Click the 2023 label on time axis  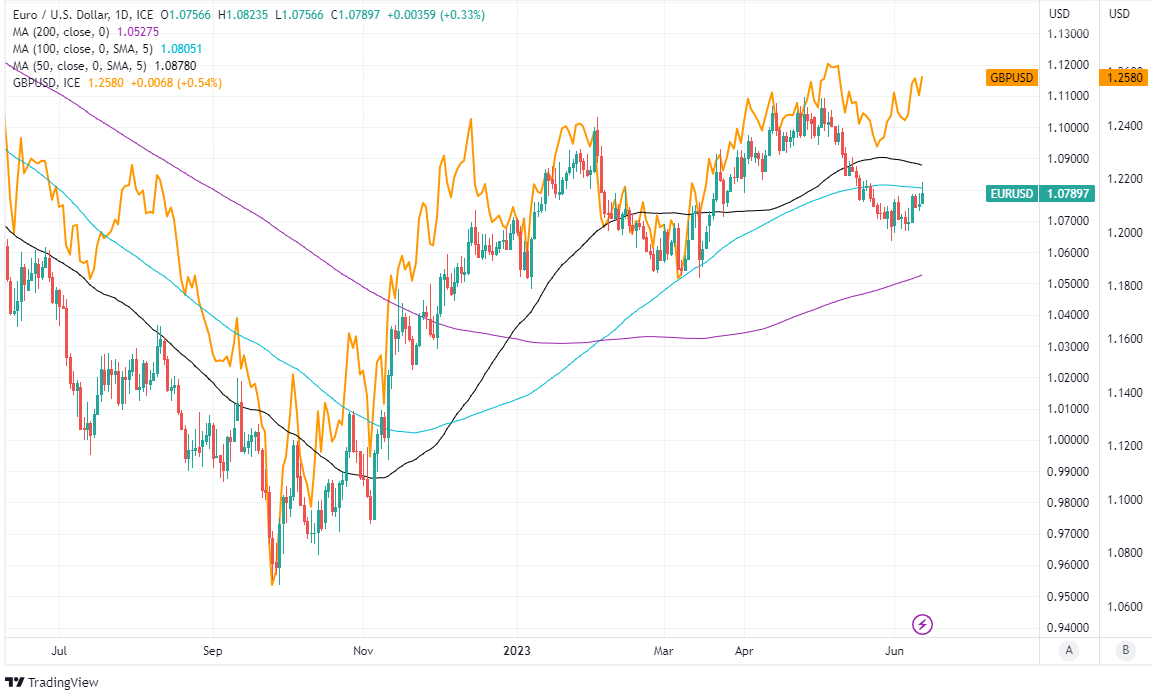point(516,651)
